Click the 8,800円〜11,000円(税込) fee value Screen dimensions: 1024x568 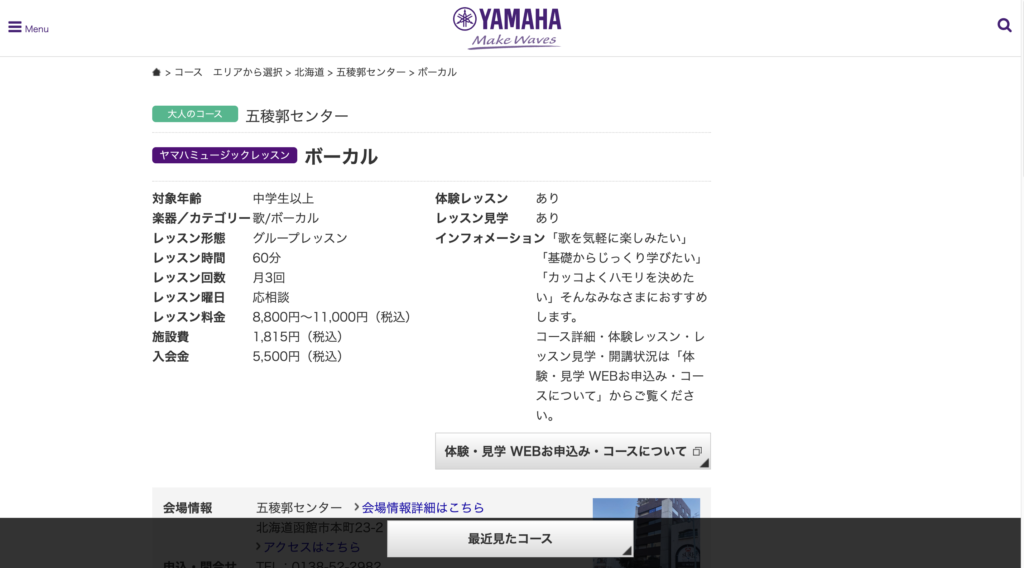pos(331,317)
